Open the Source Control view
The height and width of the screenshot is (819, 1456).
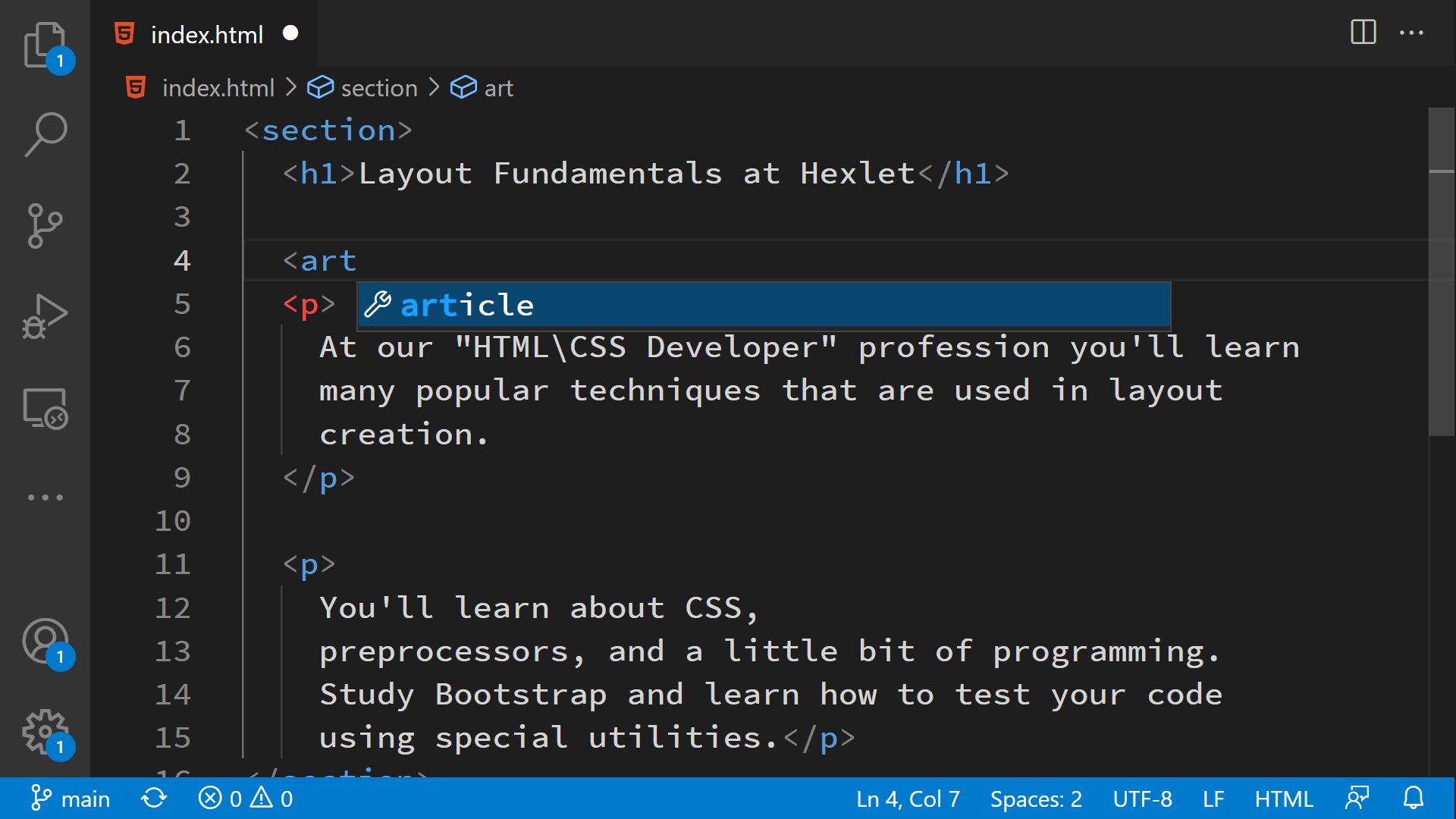click(45, 225)
